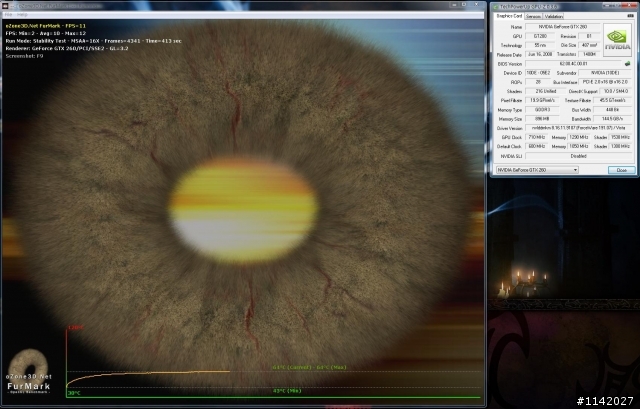Viewport: 640px width, 409px height.
Task: Click the Memory Size field showing 896 MB
Action: [x=542, y=119]
